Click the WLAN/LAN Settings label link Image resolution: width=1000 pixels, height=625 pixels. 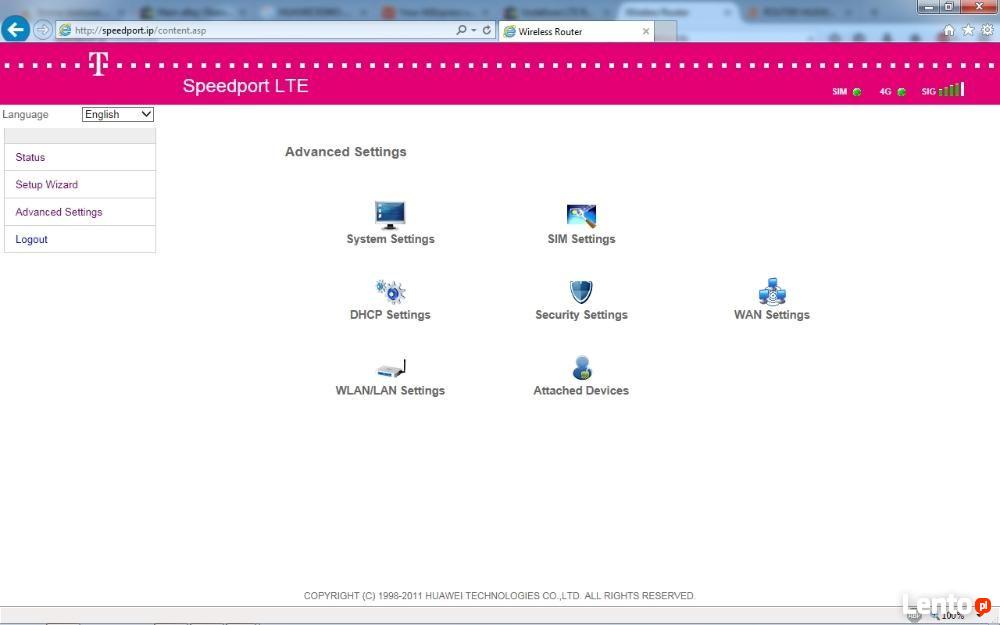pyautogui.click(x=390, y=391)
